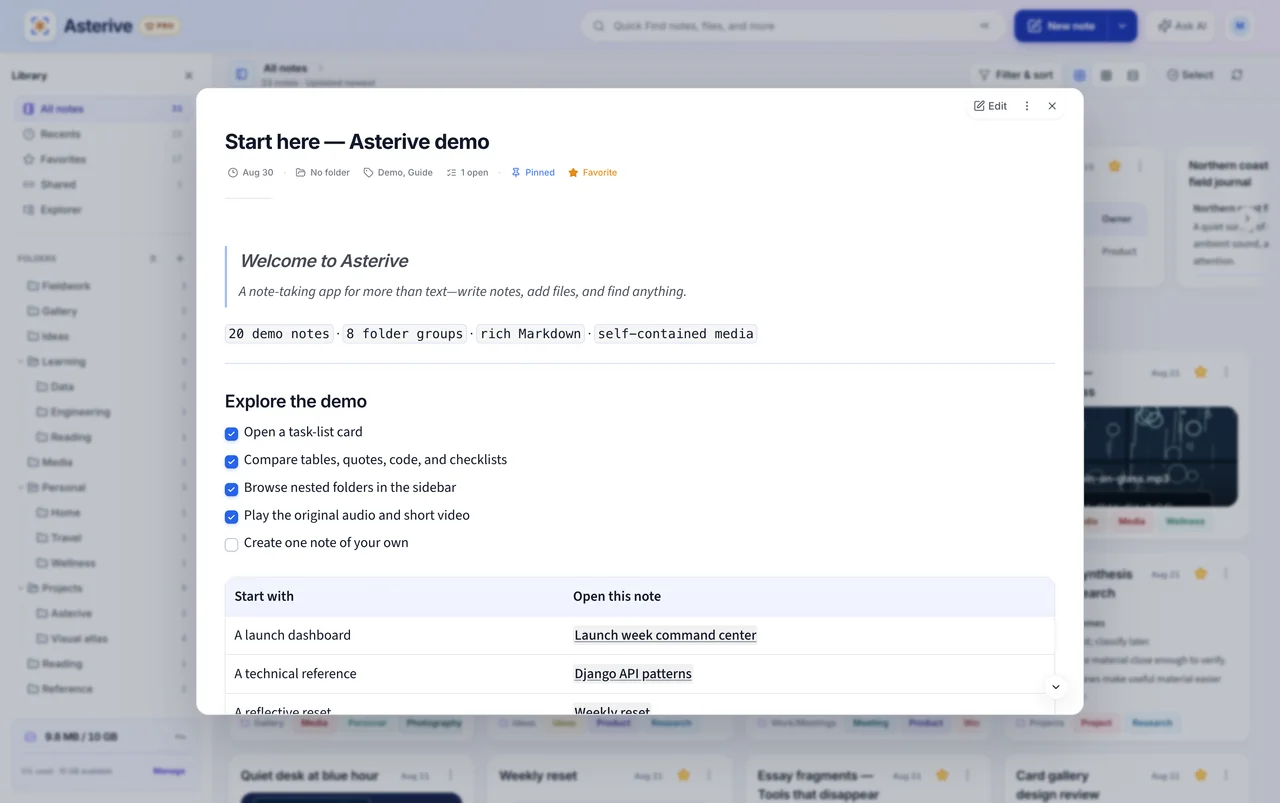The image size is (1280, 803).
Task: Uncheck "Open a task-list card" checkbox
Action: tap(231, 434)
